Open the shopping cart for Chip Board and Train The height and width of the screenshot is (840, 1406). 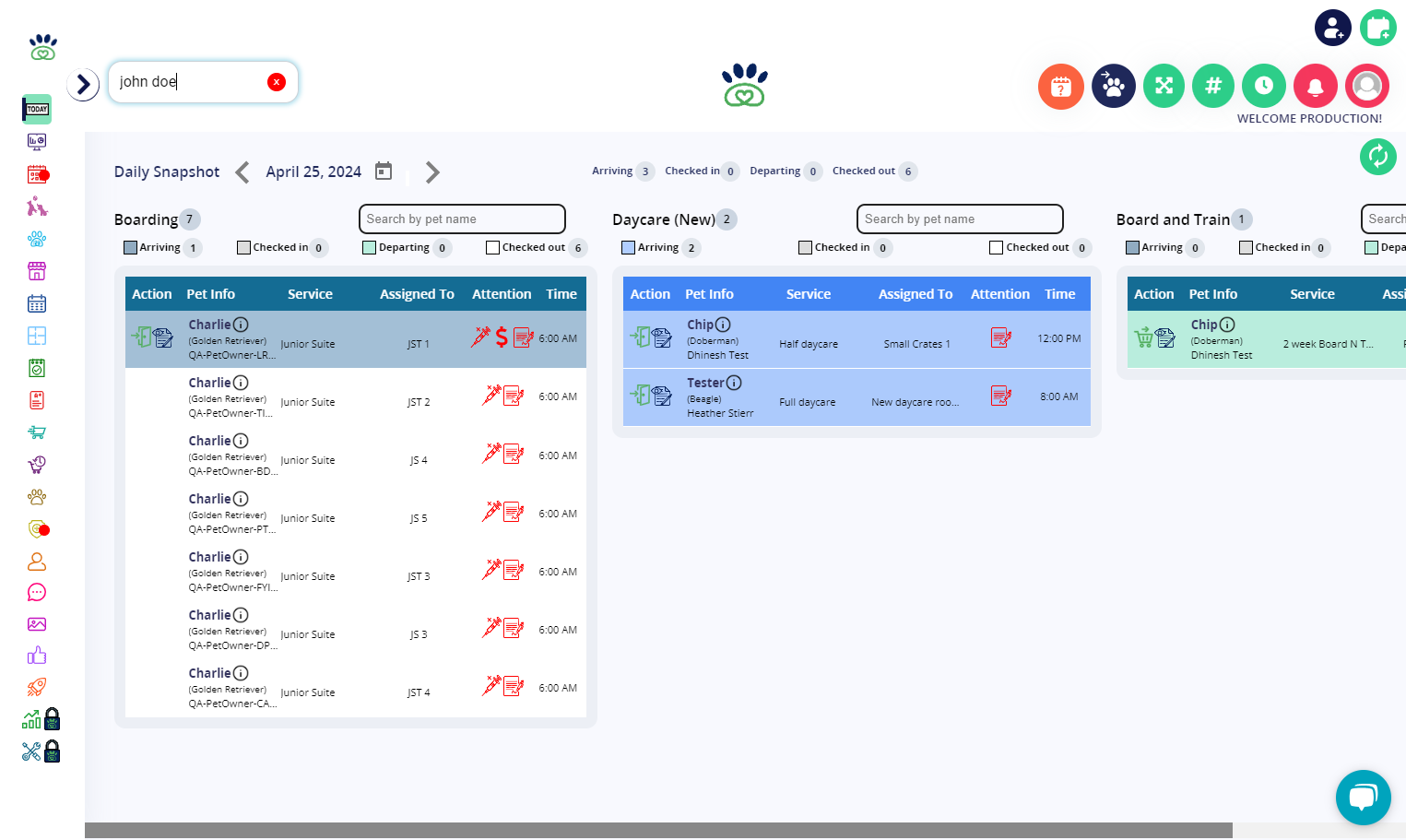tap(1144, 337)
